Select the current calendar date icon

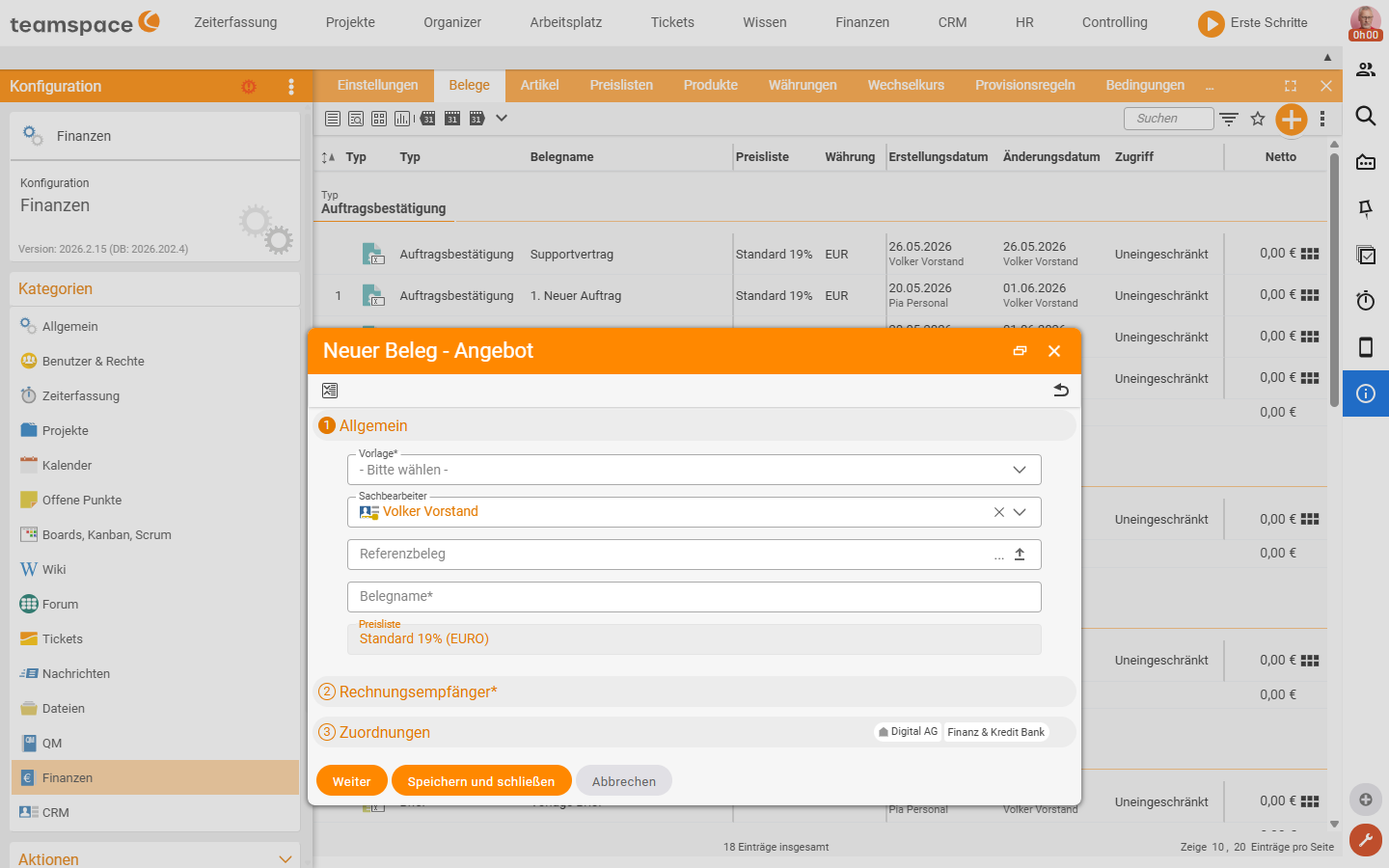click(452, 119)
